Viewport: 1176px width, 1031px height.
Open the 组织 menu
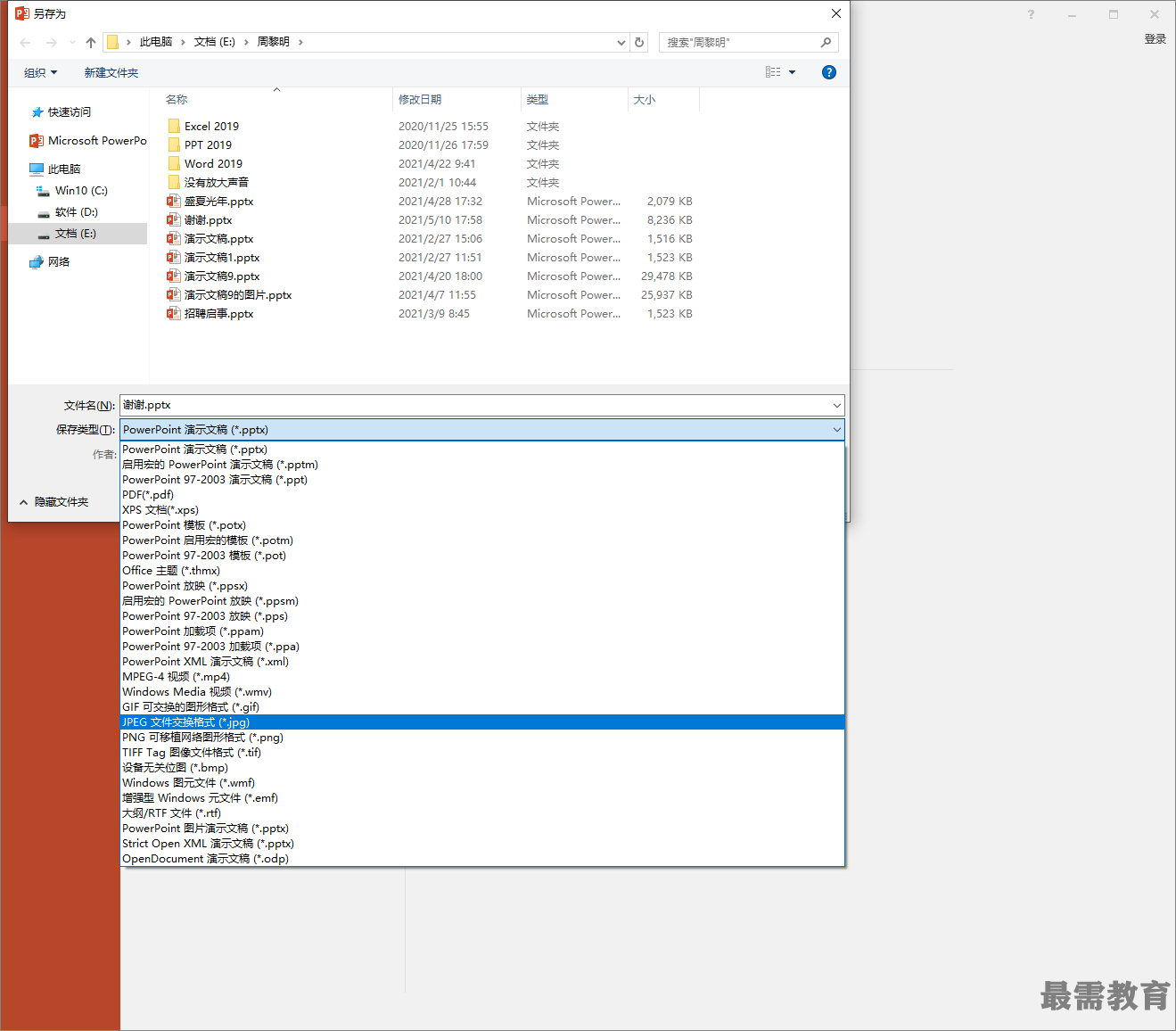(x=40, y=73)
